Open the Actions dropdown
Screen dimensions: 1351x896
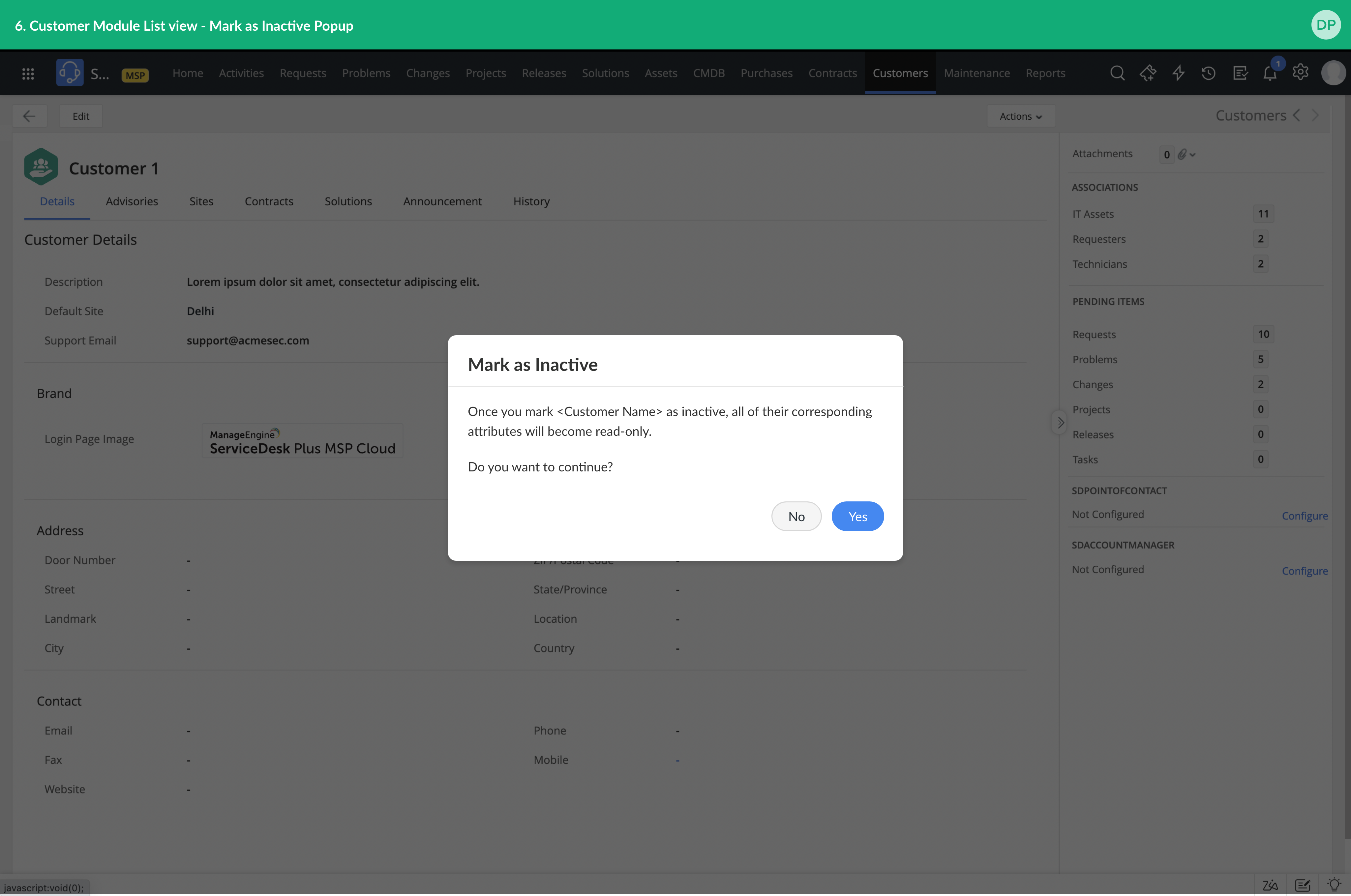coord(1021,116)
